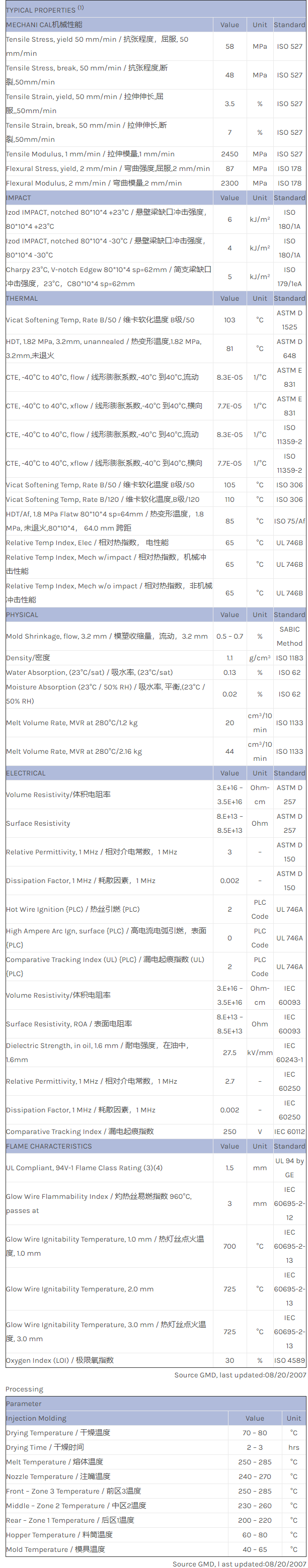The width and height of the screenshot is (308, 1568).
Task: Click the Injection Molding header row
Action: (x=36, y=1418)
